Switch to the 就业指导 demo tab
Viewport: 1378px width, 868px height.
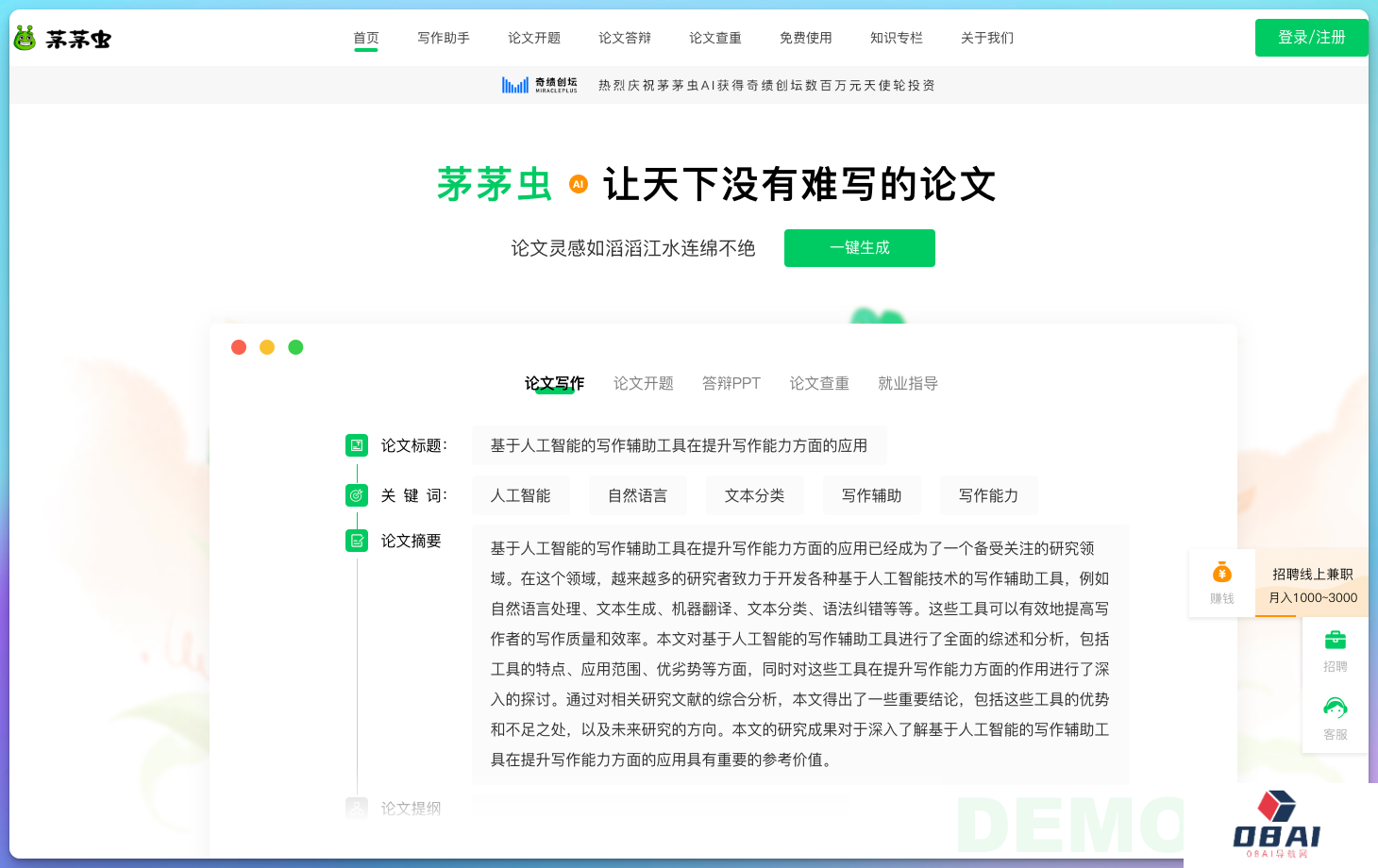908,383
